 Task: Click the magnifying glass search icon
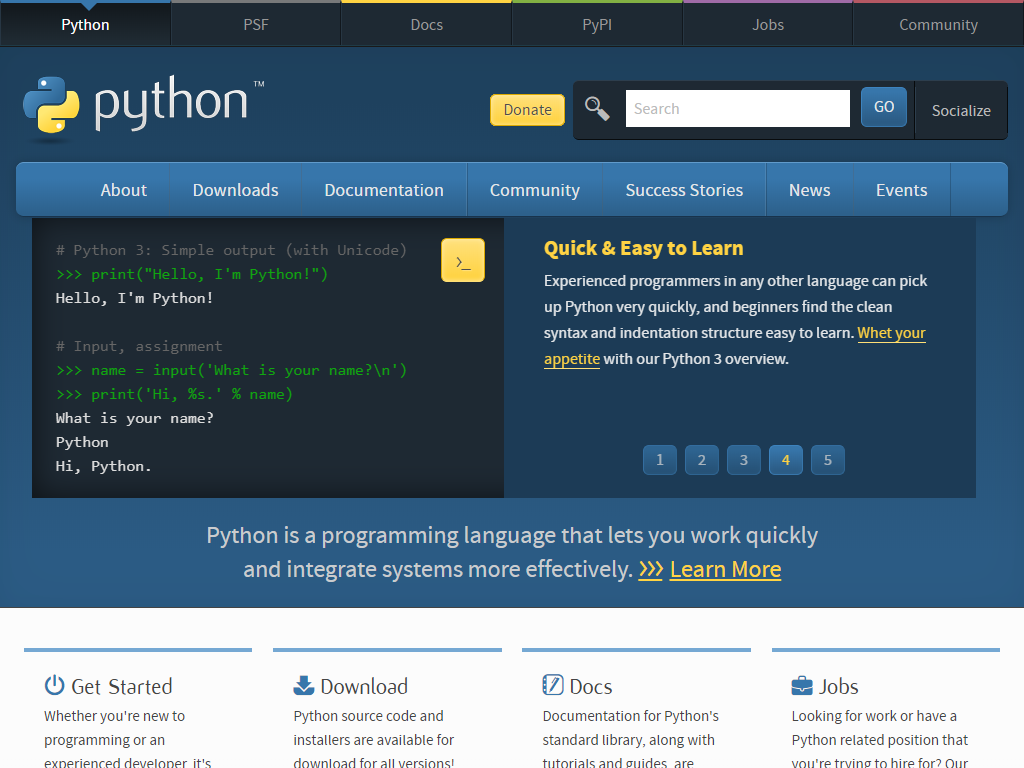(597, 108)
